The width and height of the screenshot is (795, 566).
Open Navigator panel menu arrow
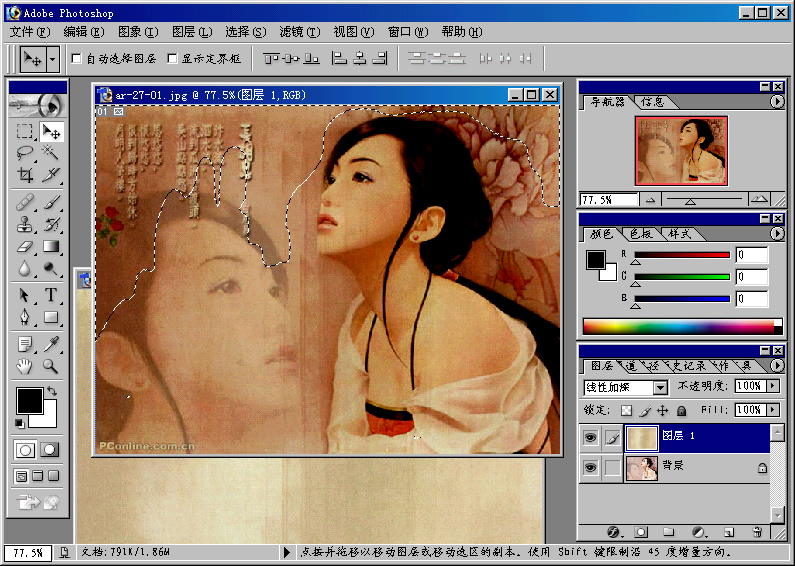777,101
